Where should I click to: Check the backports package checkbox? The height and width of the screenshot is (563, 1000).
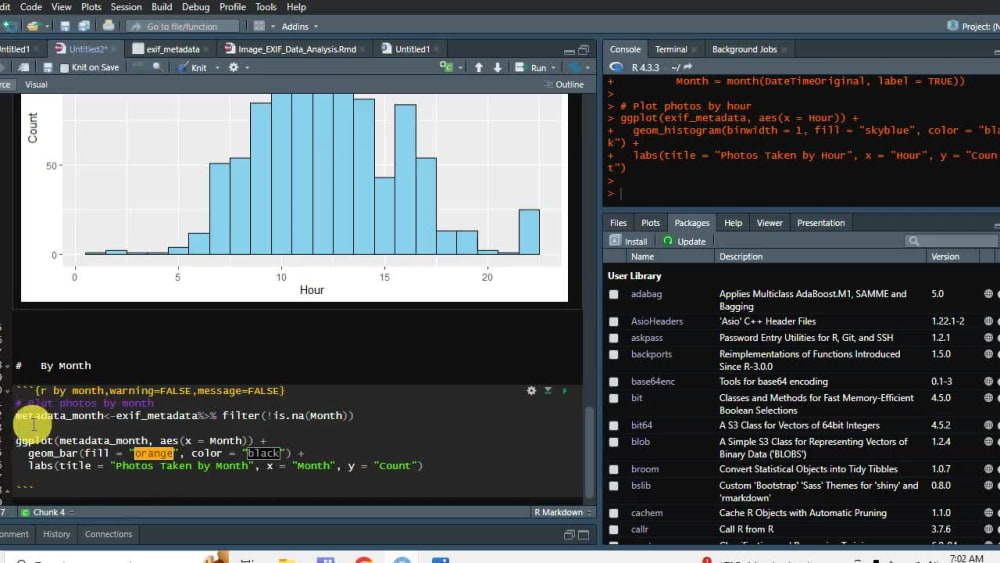click(x=614, y=355)
